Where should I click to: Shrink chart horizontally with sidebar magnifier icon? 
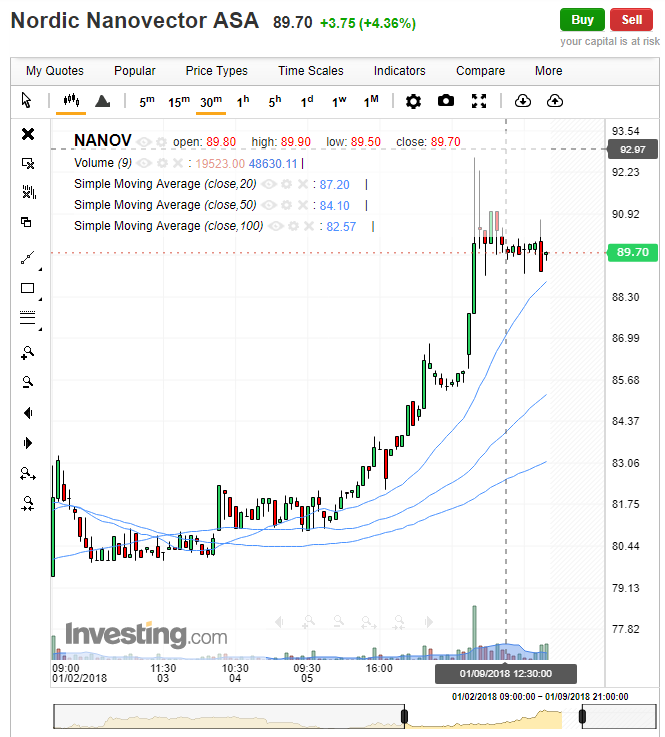(28, 503)
